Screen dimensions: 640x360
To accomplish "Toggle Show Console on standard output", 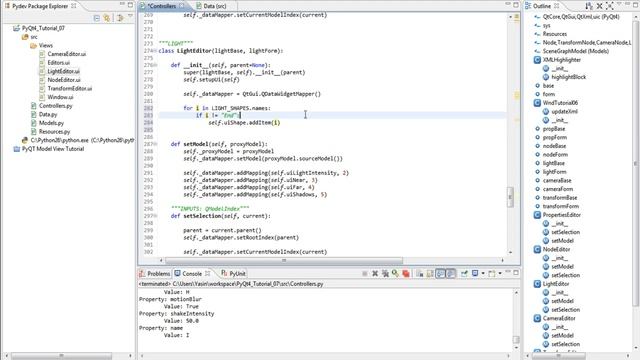I will [440, 273].
